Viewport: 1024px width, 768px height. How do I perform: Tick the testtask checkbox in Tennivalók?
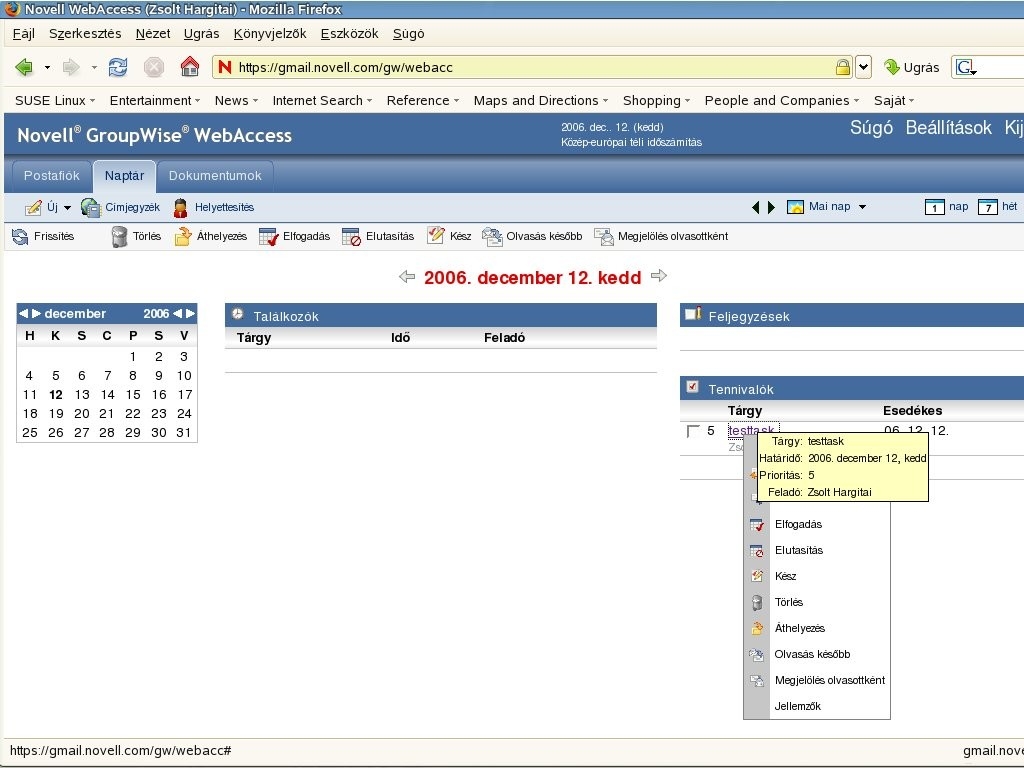pyautogui.click(x=693, y=431)
